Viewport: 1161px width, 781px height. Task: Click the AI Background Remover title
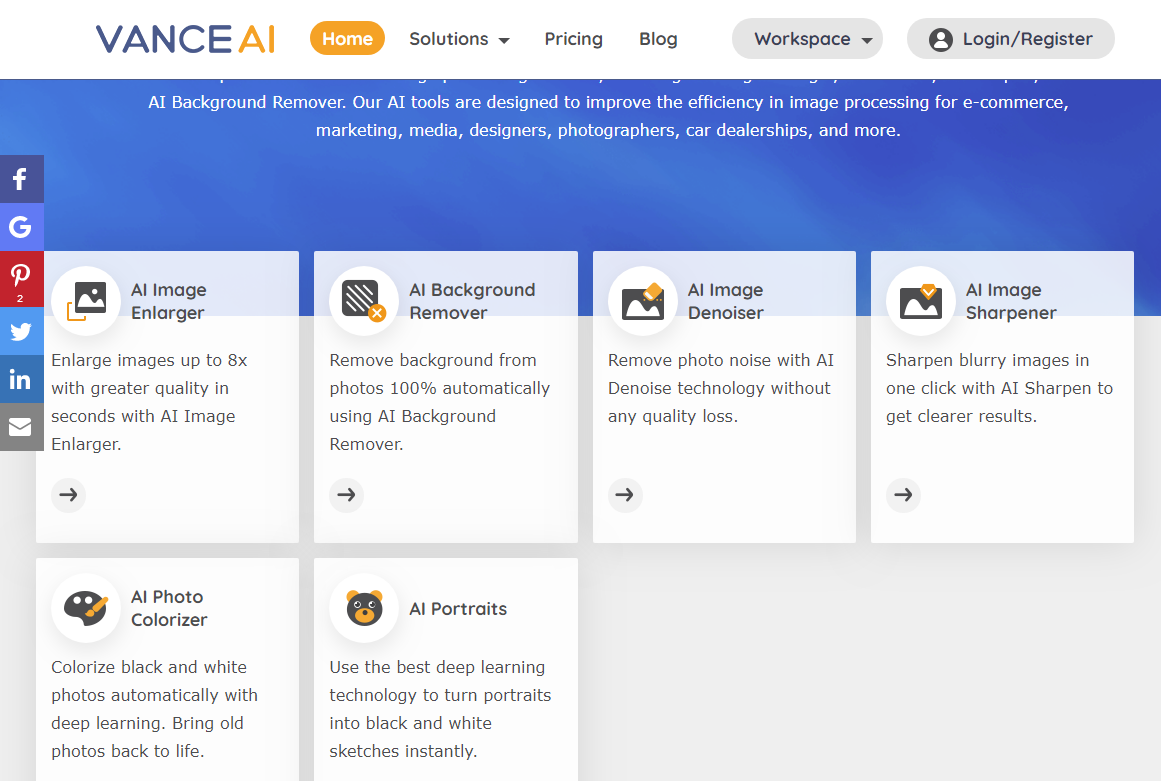472,301
